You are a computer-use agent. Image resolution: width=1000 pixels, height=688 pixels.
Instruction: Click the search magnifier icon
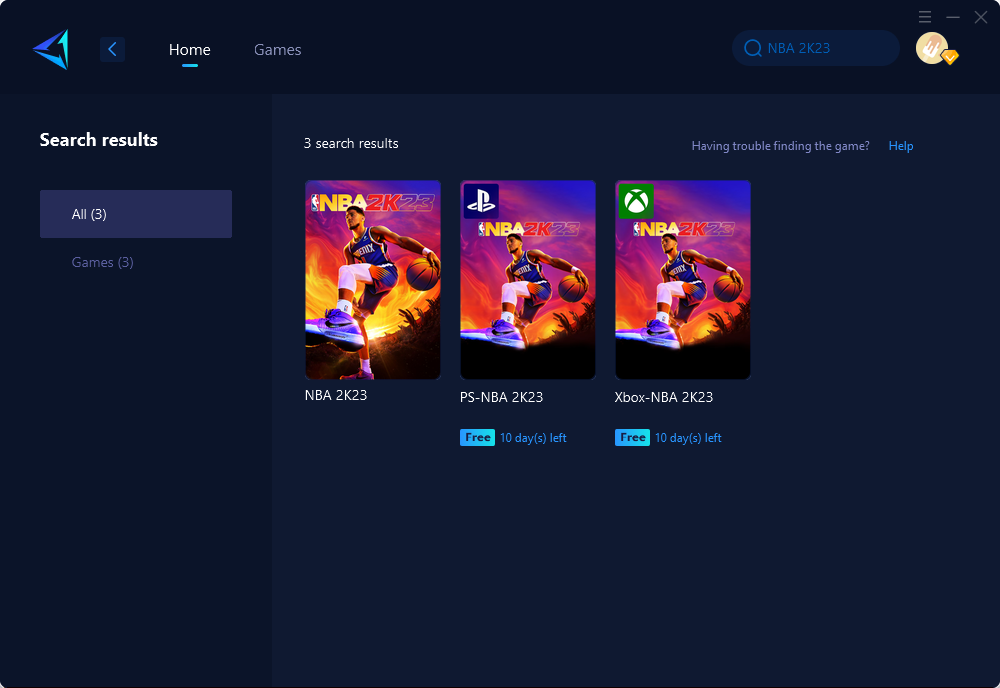pyautogui.click(x=753, y=48)
